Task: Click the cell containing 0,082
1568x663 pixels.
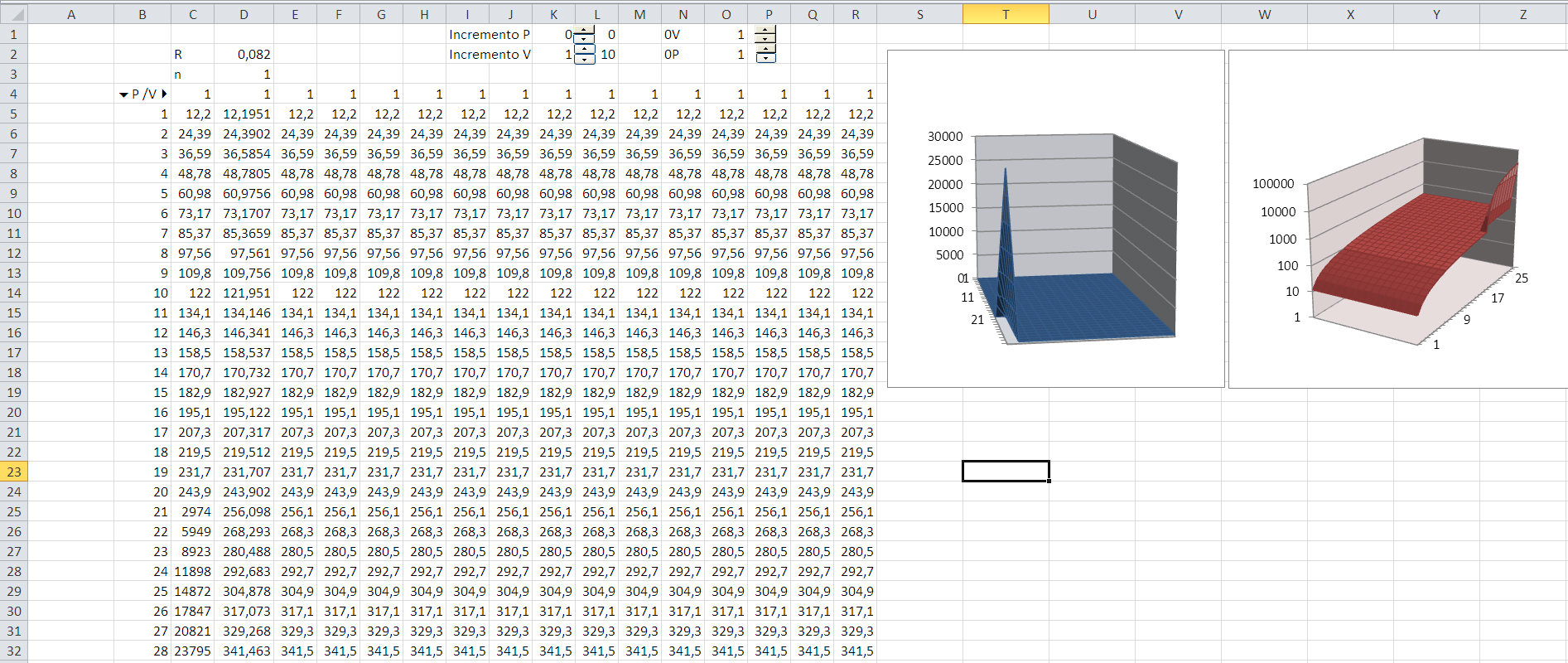Action: click(244, 54)
